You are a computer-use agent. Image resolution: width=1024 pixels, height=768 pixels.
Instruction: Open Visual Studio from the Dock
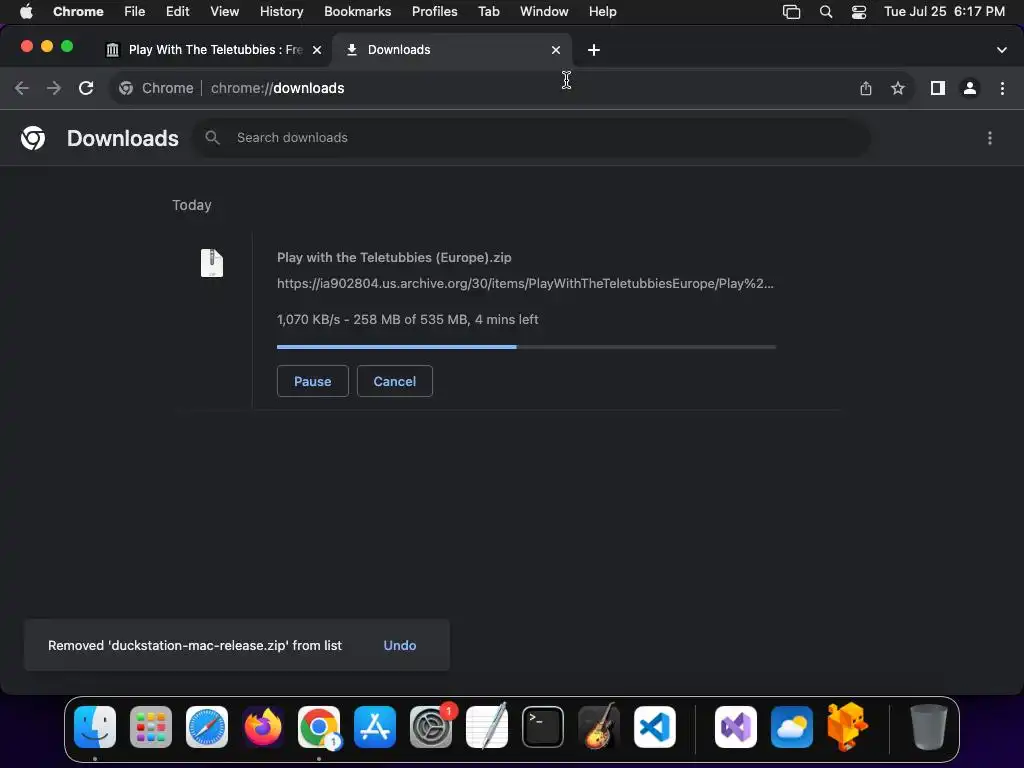pos(736,726)
